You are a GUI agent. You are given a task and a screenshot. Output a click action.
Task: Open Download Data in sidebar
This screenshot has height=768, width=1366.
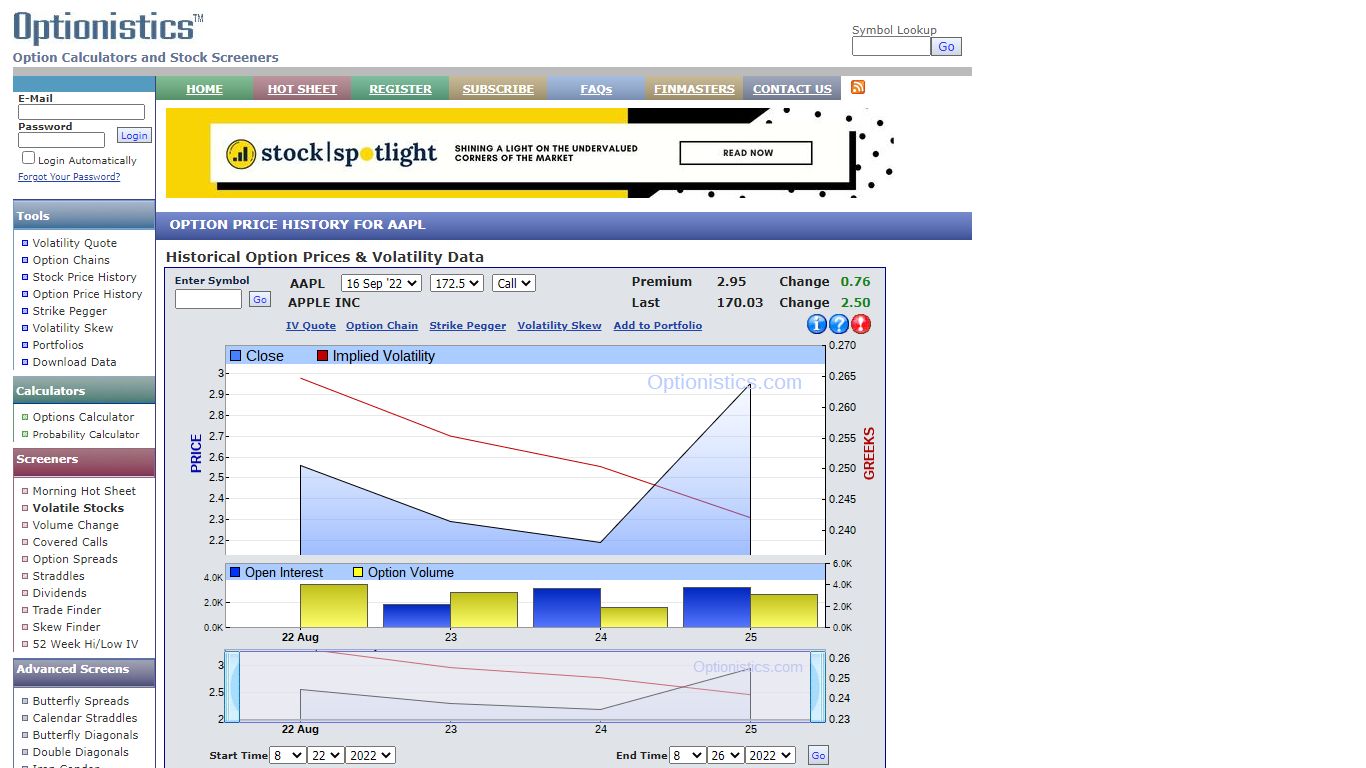pos(74,362)
